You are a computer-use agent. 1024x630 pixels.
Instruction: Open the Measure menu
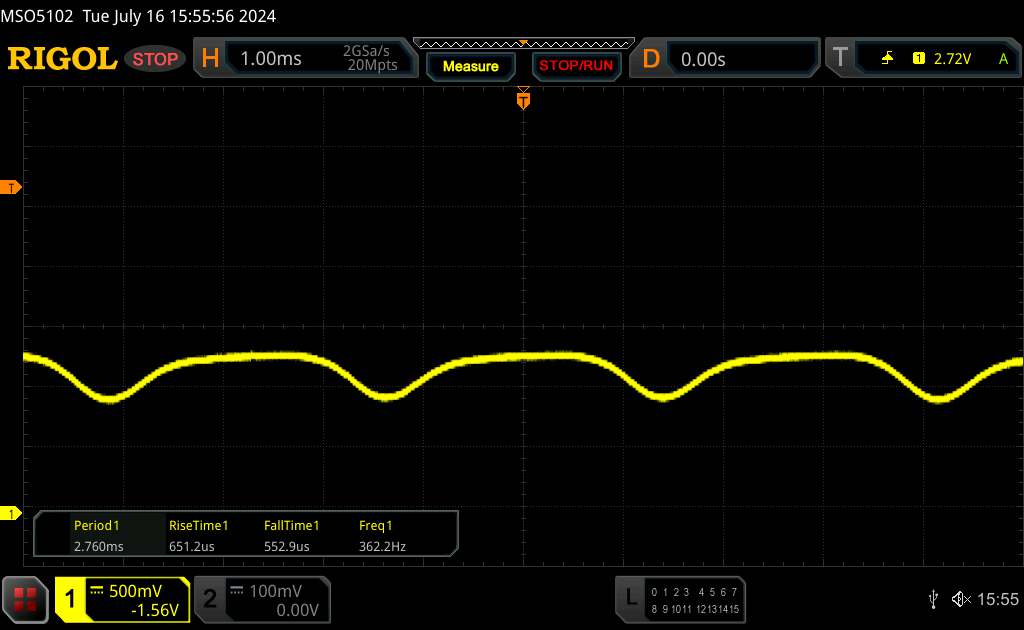point(470,66)
